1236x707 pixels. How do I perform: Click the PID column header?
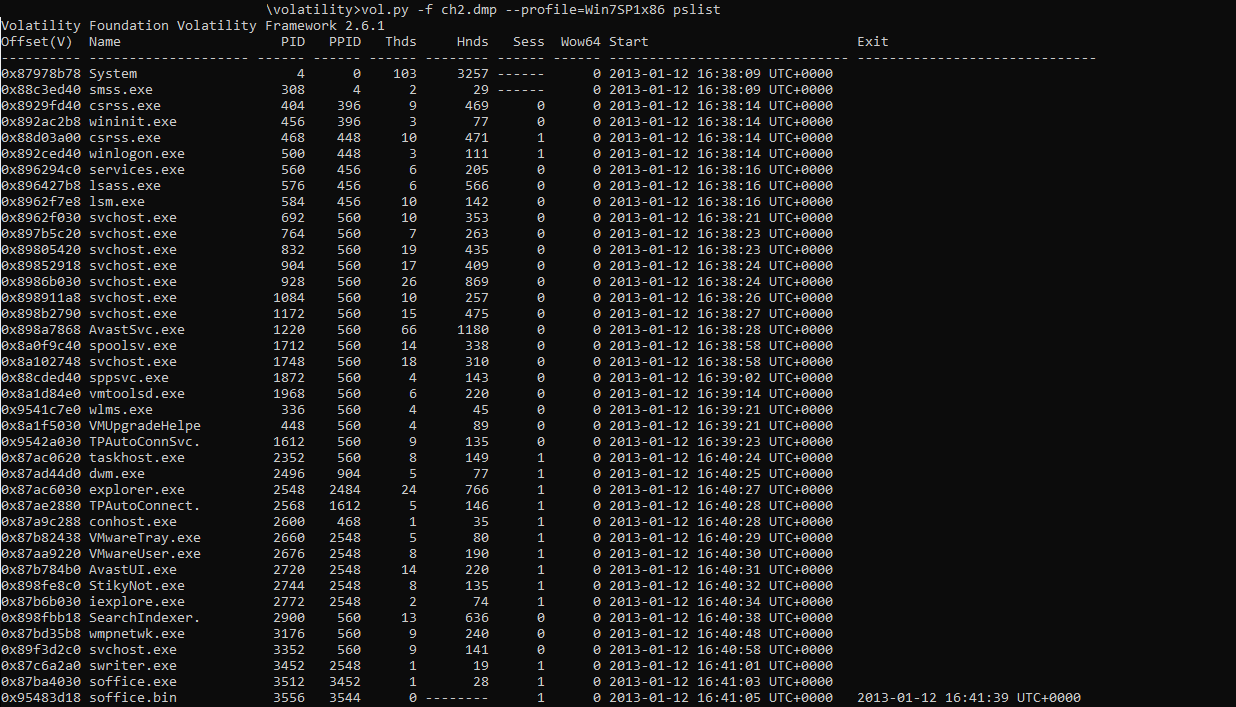292,42
